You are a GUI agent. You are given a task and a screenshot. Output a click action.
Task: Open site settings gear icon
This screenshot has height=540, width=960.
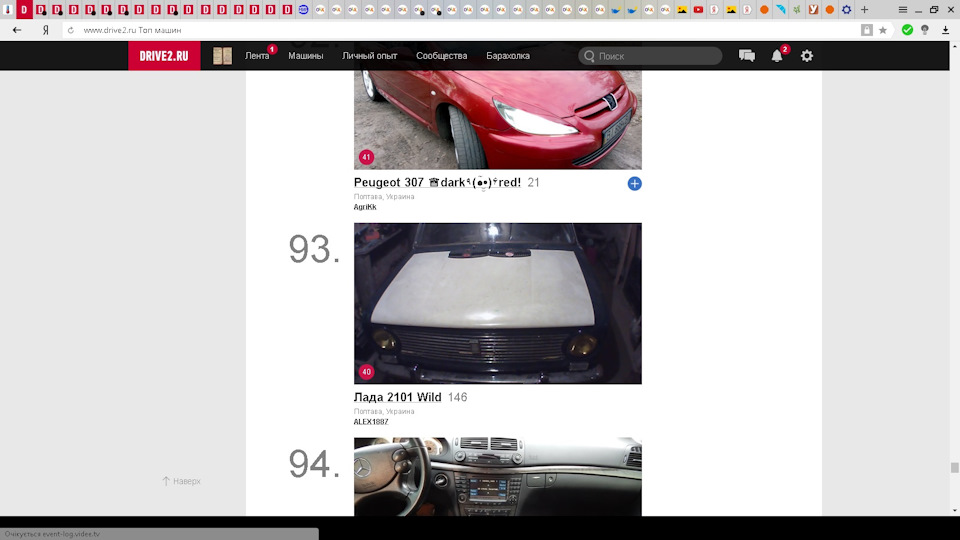[x=807, y=56]
